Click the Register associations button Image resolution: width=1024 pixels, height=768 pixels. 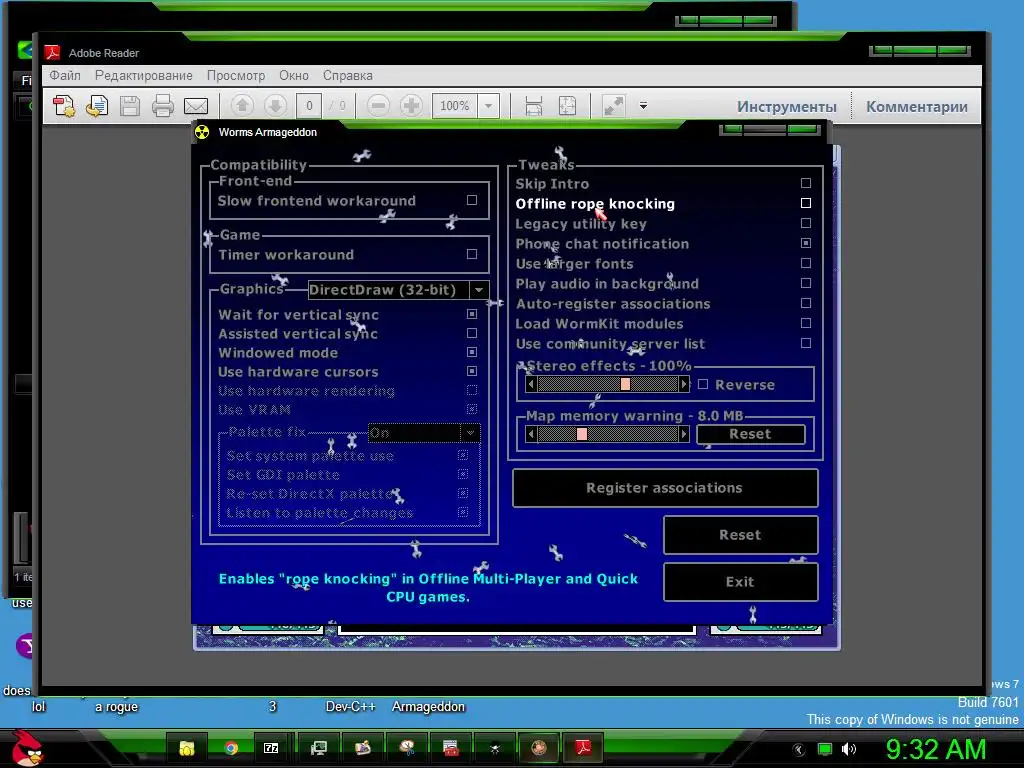(x=665, y=488)
